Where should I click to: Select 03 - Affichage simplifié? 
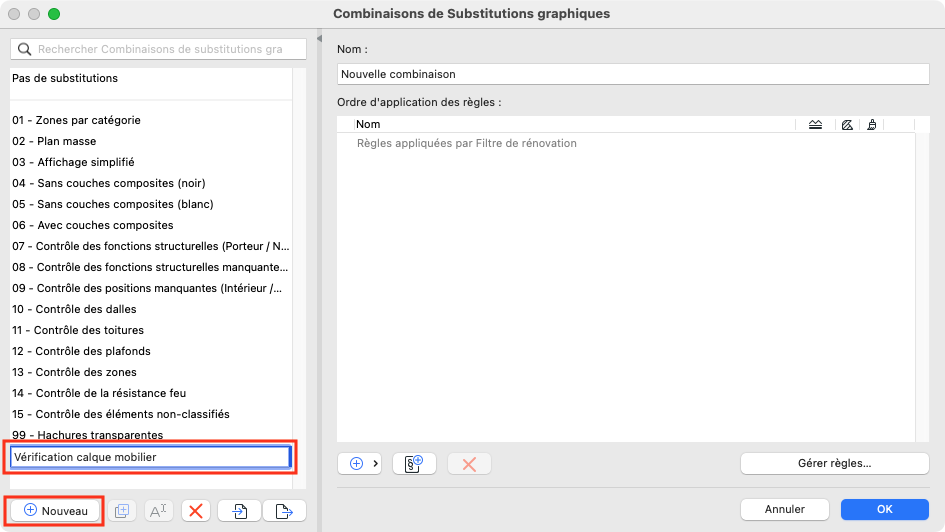click(151, 162)
